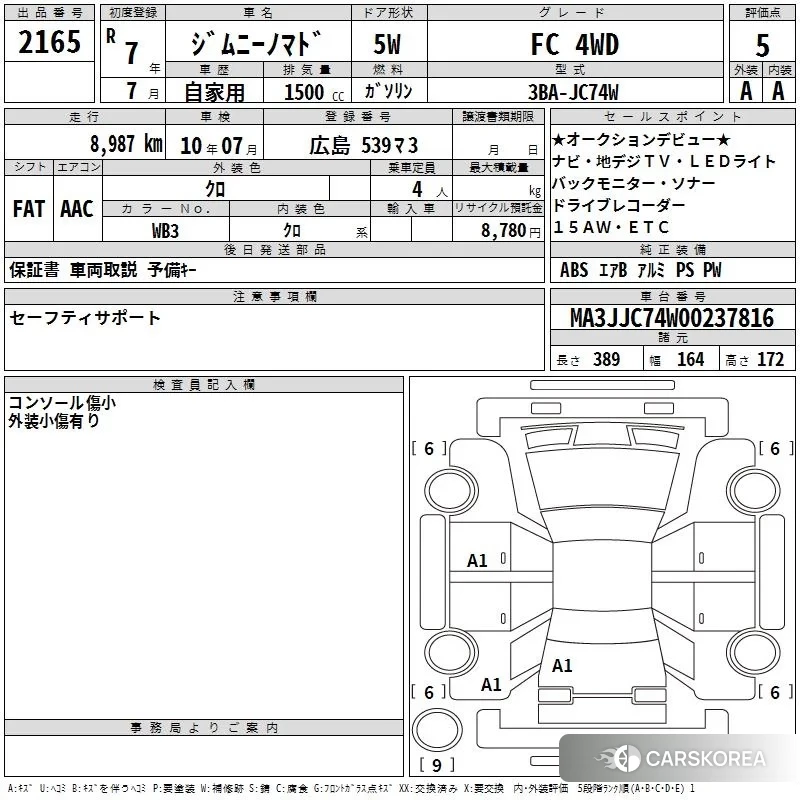Select PW in the genuine equipment row
This screenshot has height=800, width=800.
coord(712,270)
